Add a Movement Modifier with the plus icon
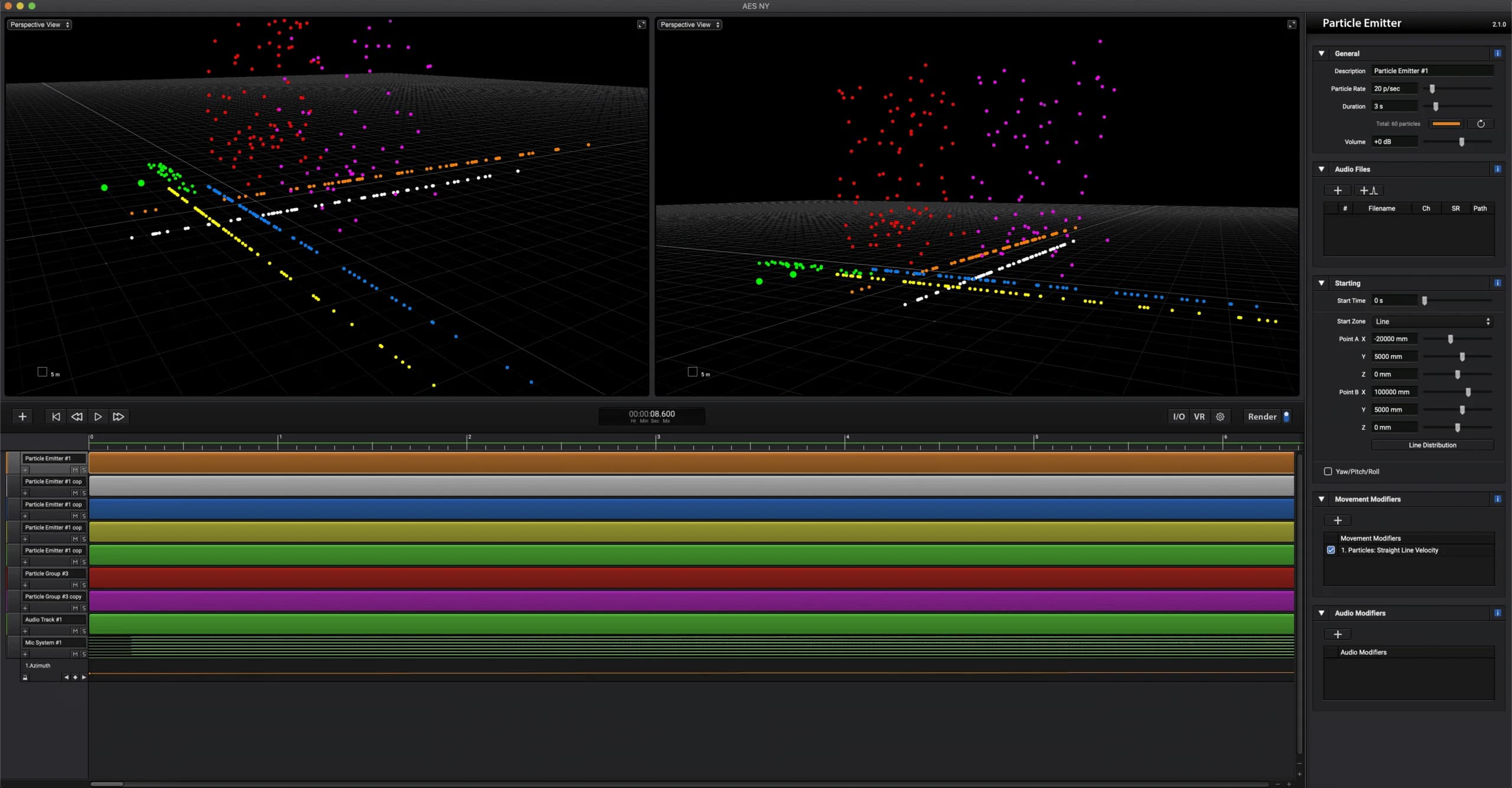The width and height of the screenshot is (1512, 788). [1337, 520]
